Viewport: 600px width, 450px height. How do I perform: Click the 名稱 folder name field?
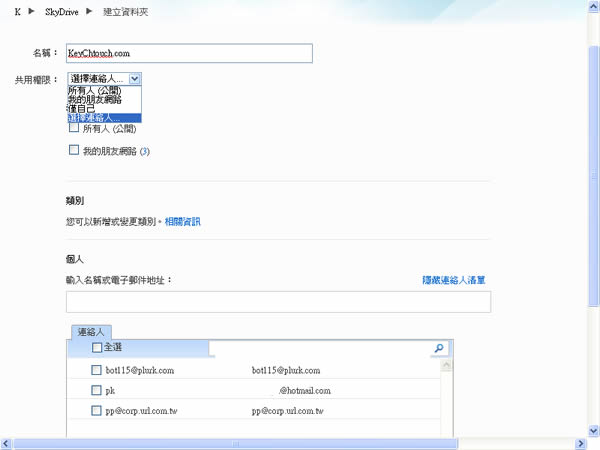(189, 53)
